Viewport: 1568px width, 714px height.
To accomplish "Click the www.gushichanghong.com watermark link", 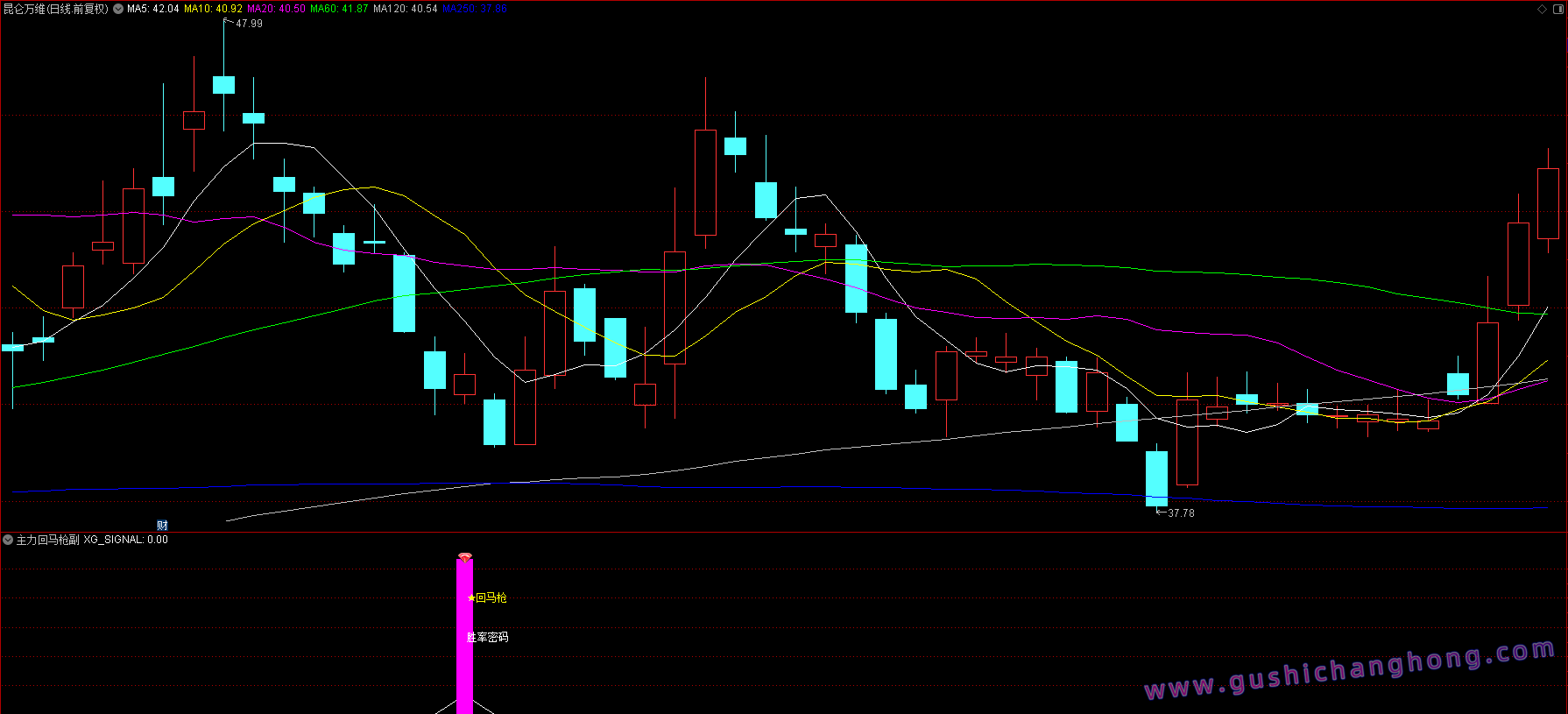I will (1349, 670).
